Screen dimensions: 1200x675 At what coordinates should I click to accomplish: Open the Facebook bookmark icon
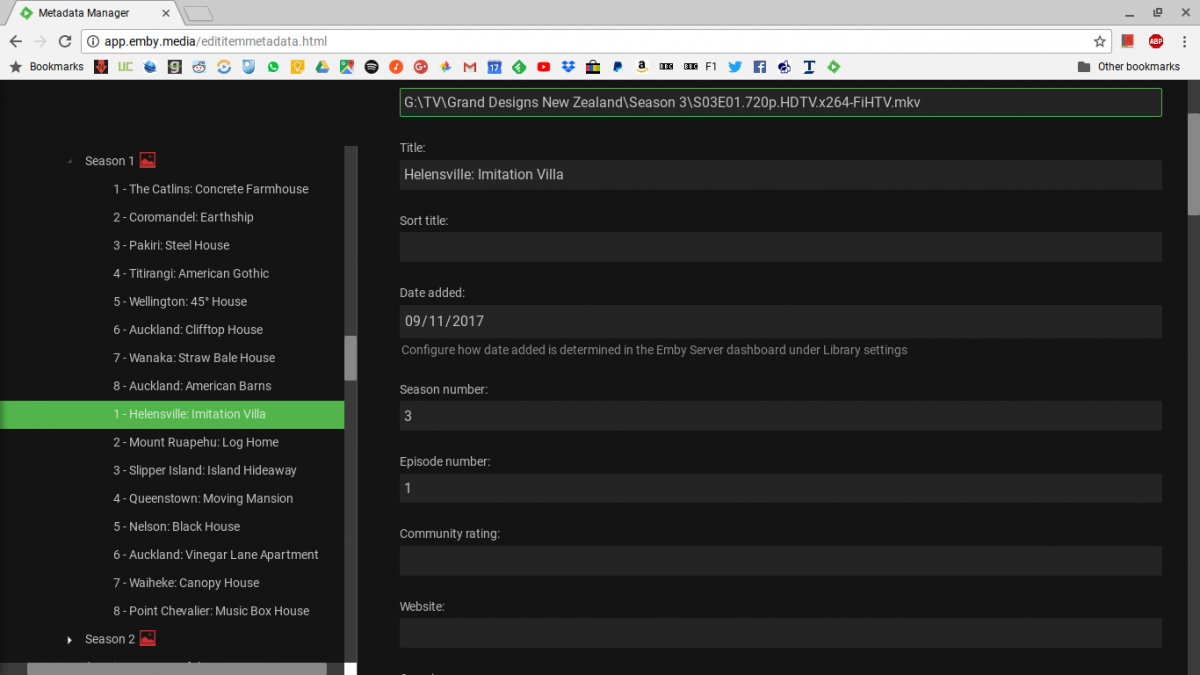click(759, 67)
